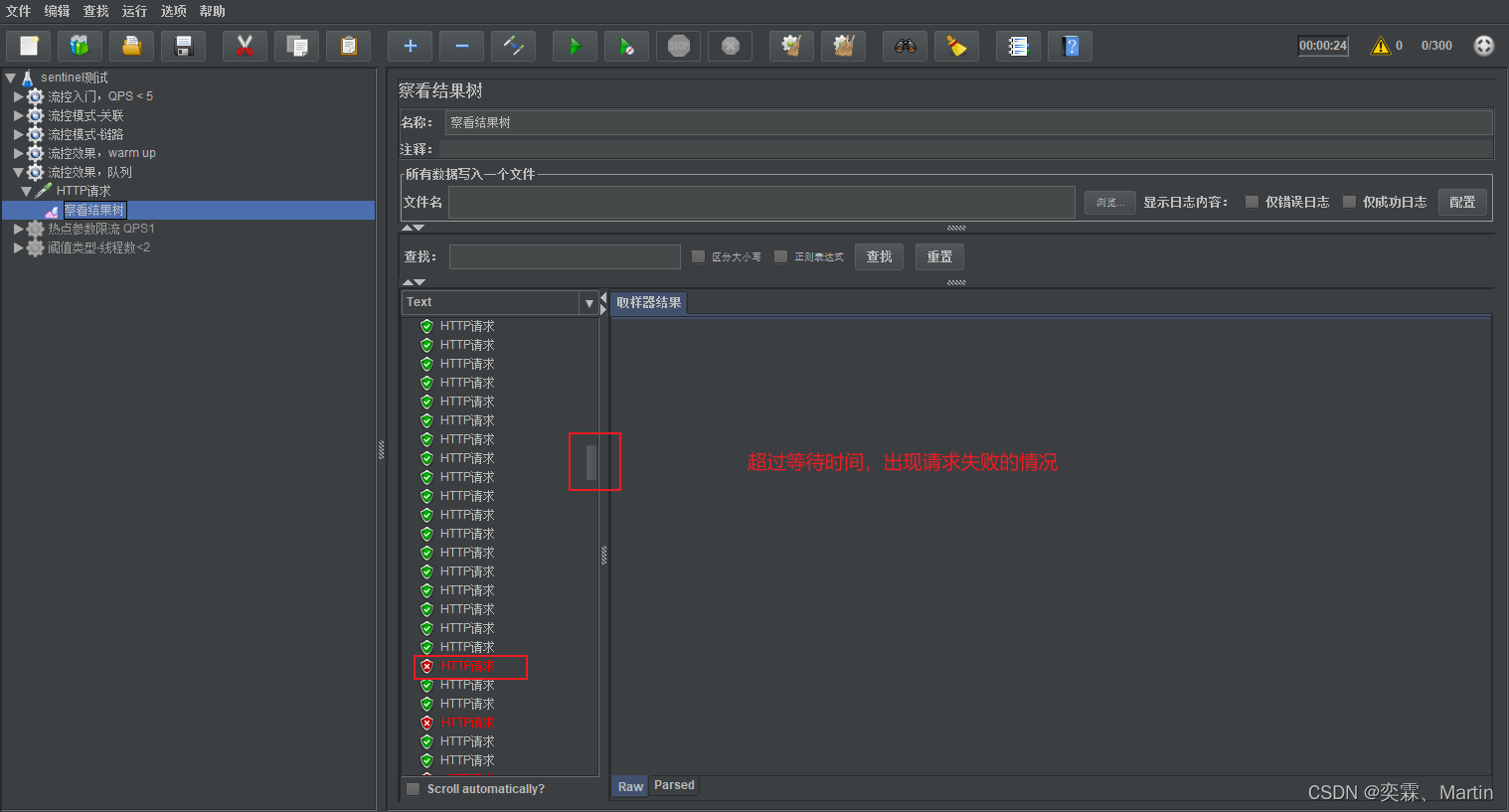Click the Help question mark icon

coord(1070,46)
